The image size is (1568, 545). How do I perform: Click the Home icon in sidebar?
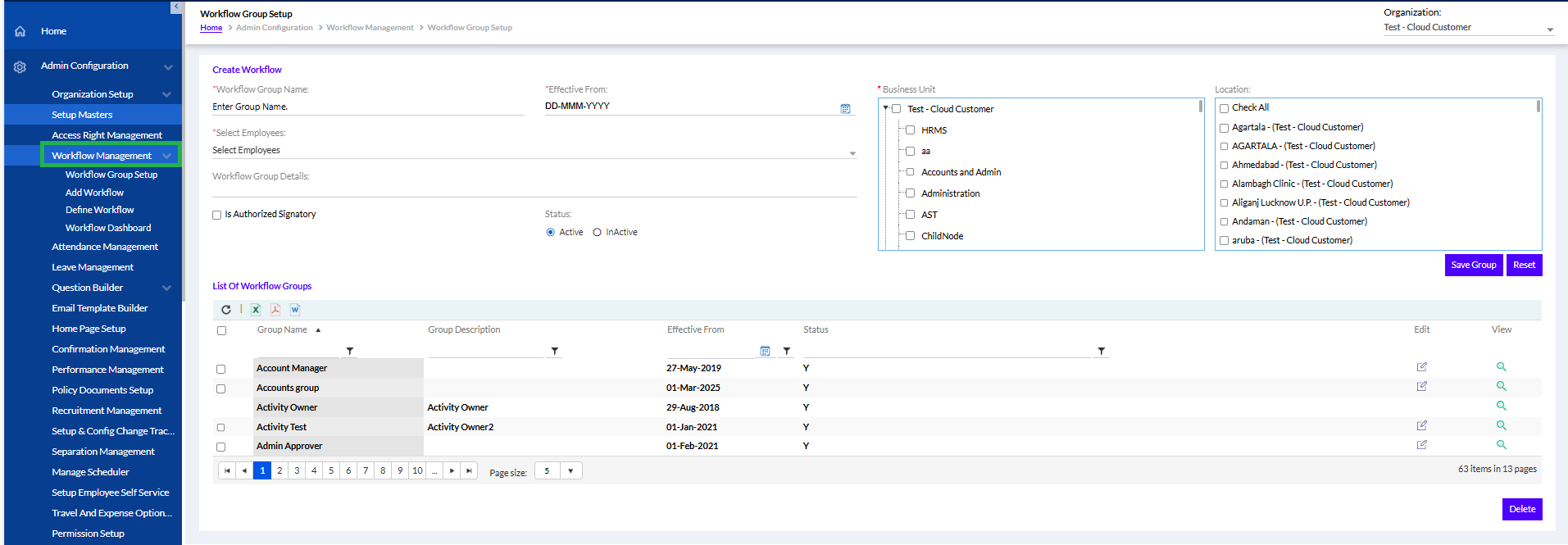click(x=20, y=31)
